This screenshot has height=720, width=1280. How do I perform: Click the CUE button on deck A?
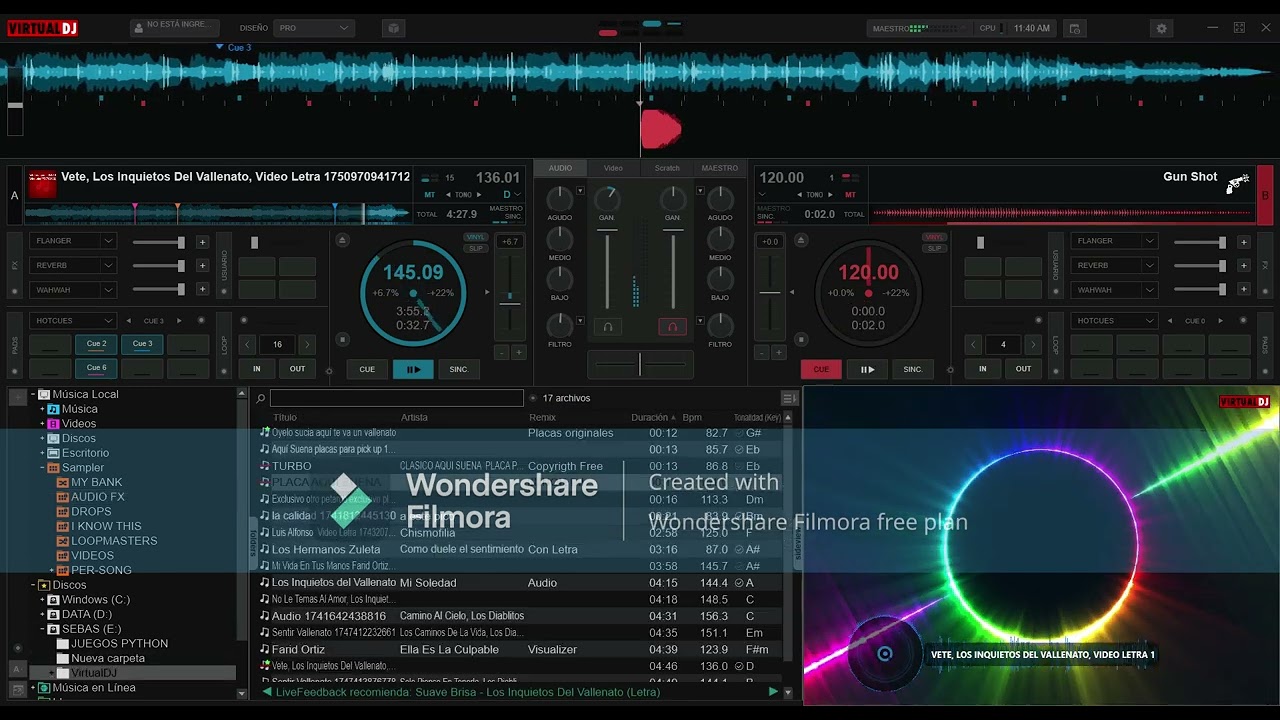pos(367,369)
